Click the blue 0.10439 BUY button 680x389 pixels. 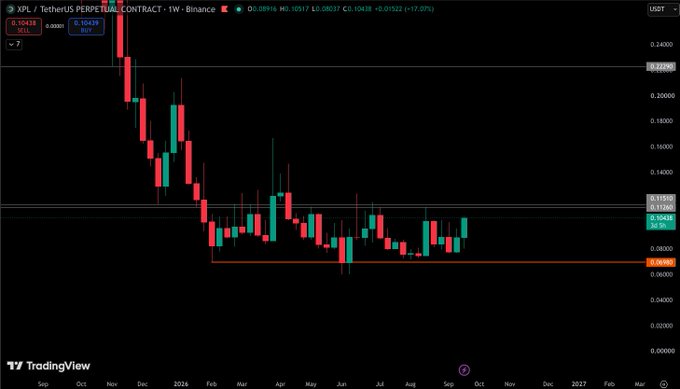click(x=86, y=26)
